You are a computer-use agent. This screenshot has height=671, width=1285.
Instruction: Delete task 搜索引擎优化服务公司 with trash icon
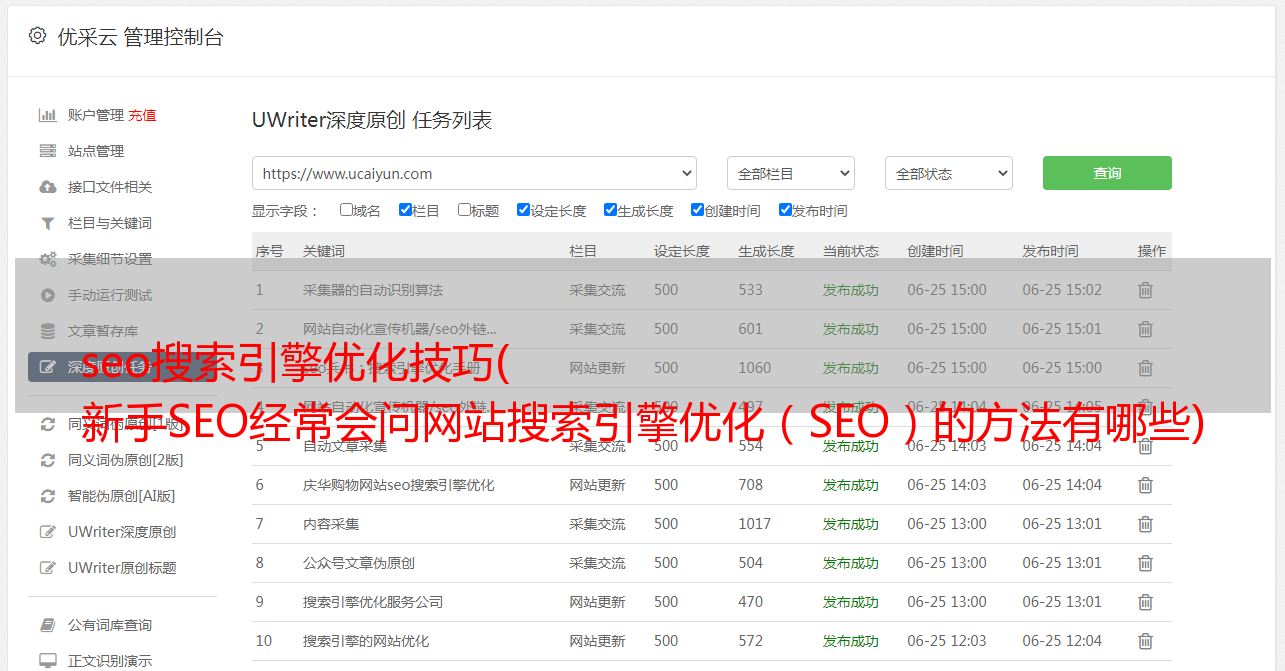click(x=1145, y=602)
